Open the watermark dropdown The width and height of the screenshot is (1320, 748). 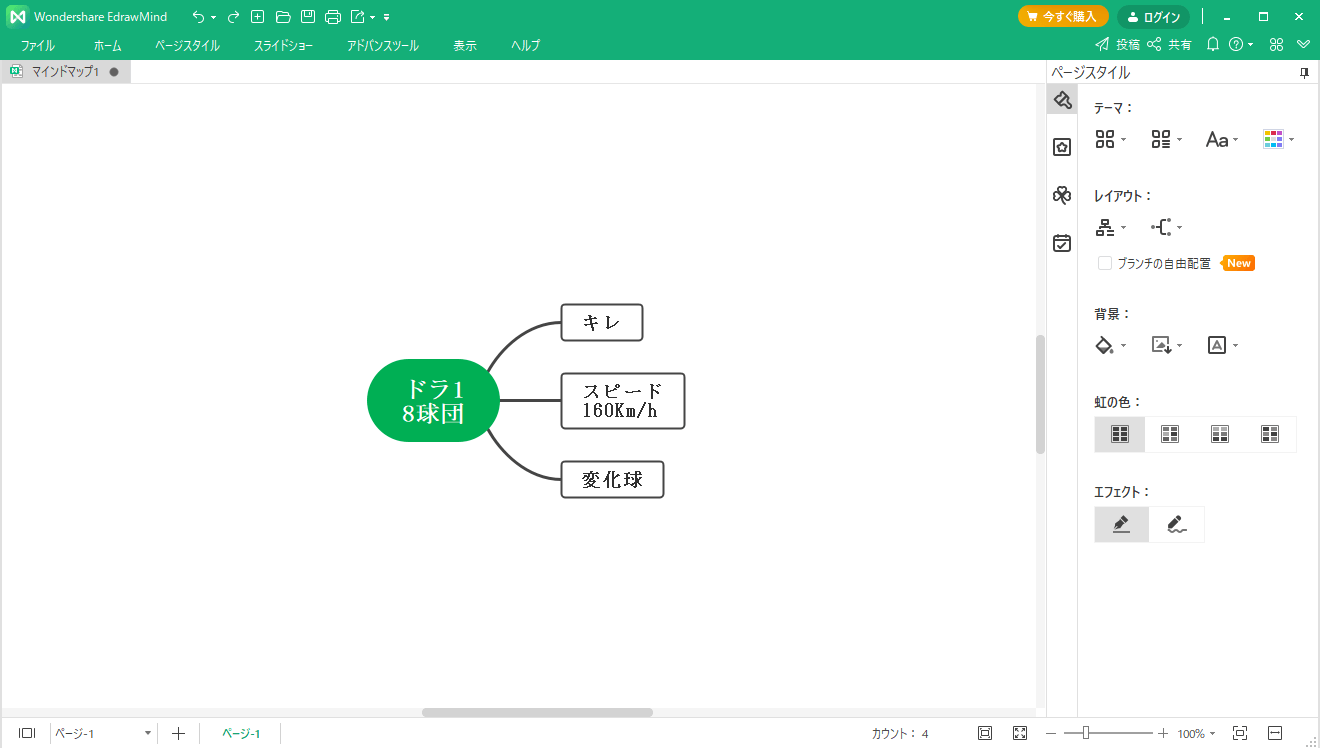pos(1222,345)
